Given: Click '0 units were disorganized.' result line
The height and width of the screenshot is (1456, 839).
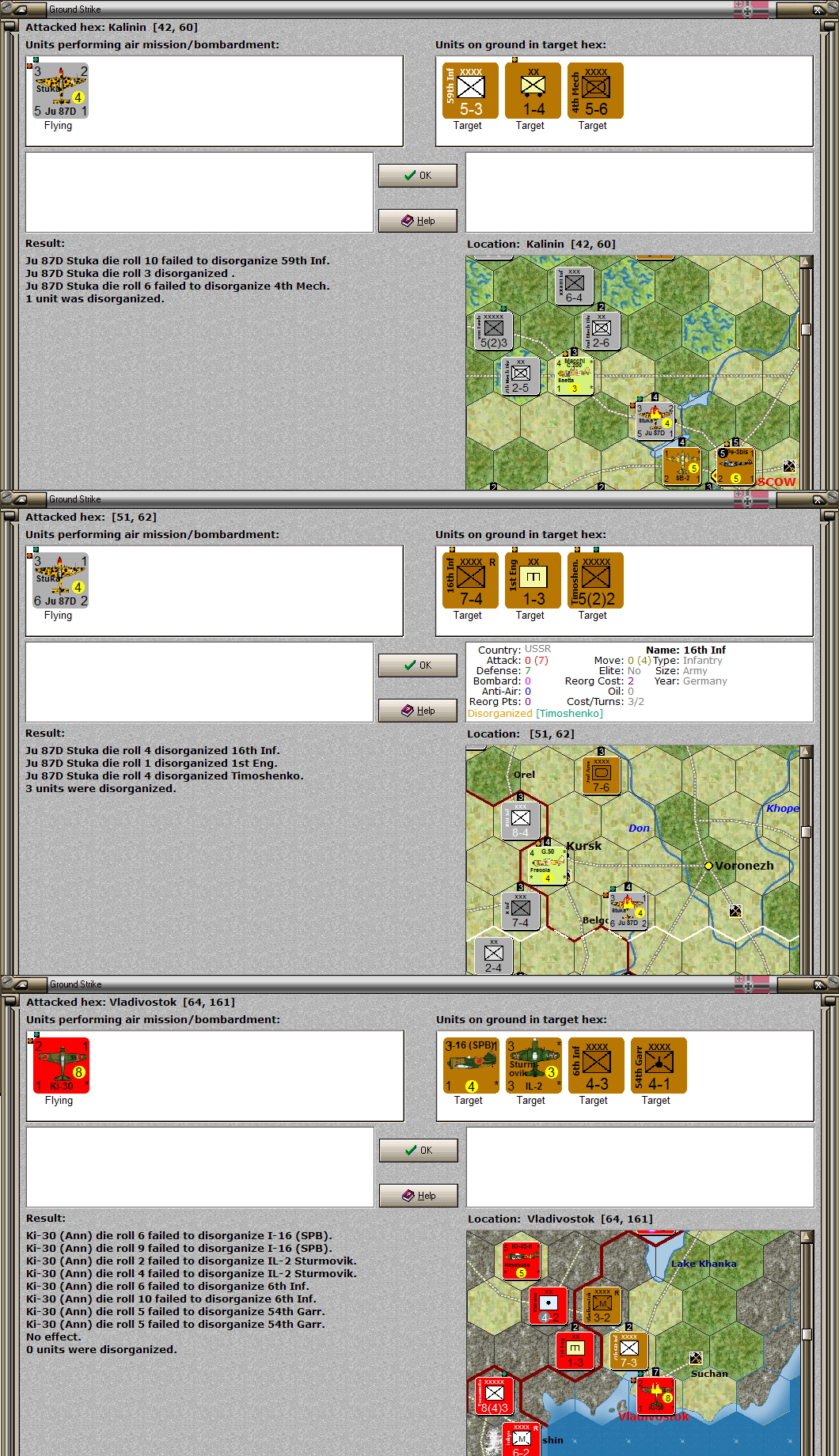Looking at the screenshot, I should coord(101,1350).
